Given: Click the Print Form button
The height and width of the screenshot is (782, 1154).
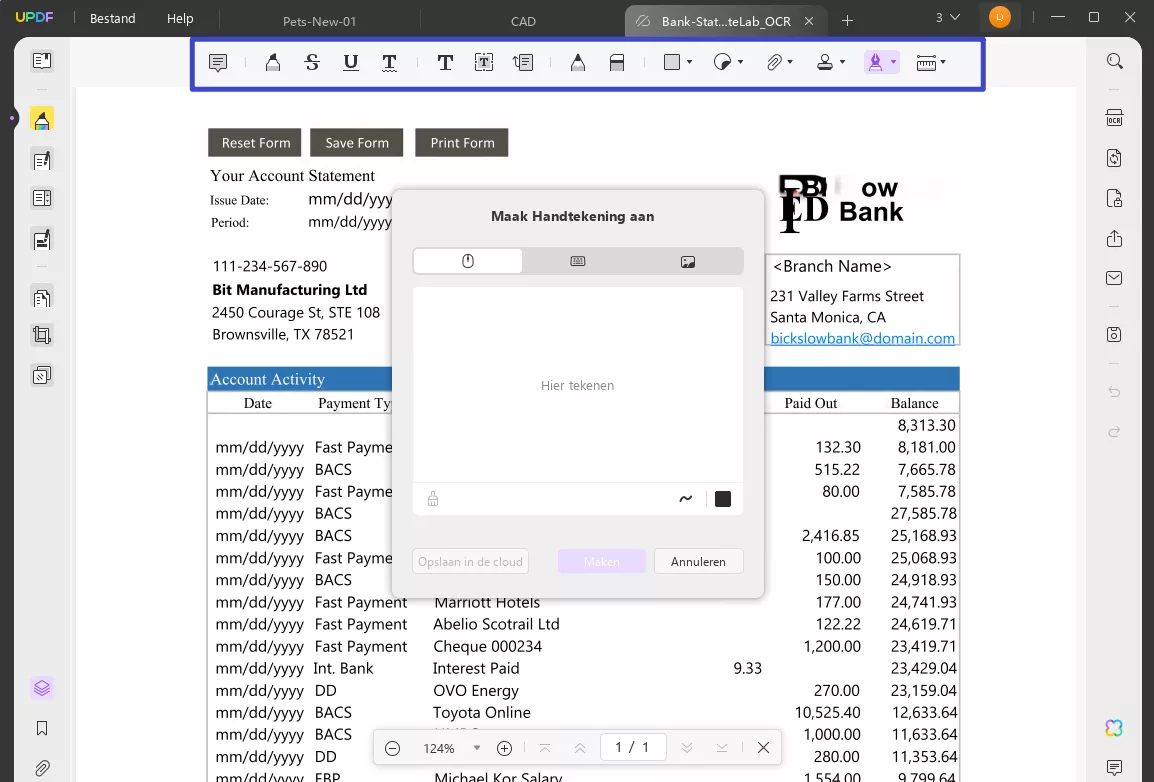Looking at the screenshot, I should click(462, 143).
